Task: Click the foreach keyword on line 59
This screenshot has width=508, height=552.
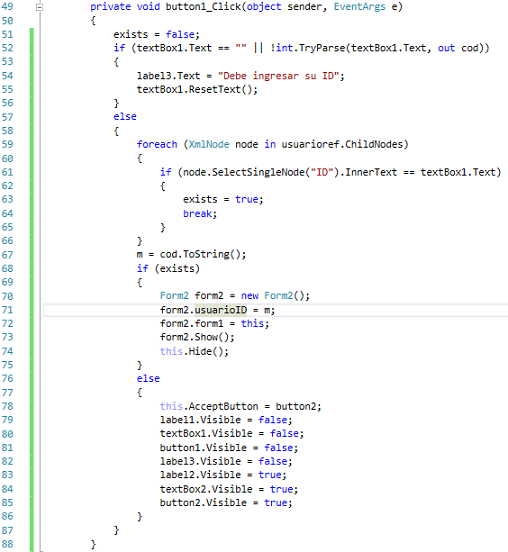Action: coord(157,144)
